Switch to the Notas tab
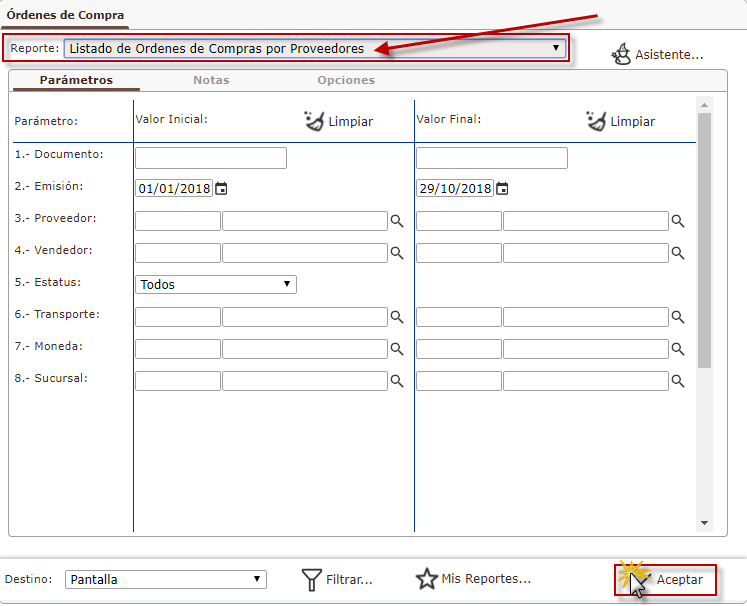The height and width of the screenshot is (606, 747). point(211,80)
